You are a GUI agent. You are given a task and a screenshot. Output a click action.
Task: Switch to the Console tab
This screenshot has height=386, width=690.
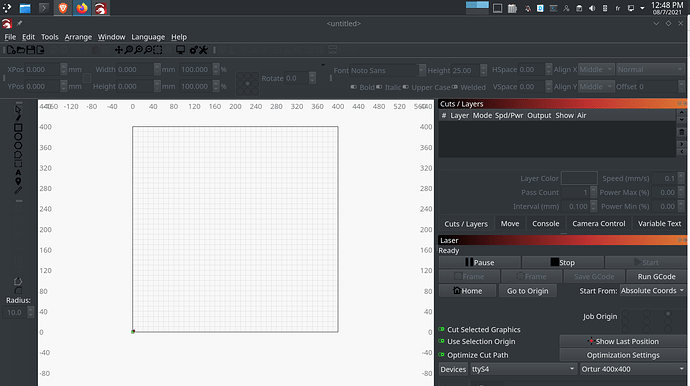tap(546, 224)
